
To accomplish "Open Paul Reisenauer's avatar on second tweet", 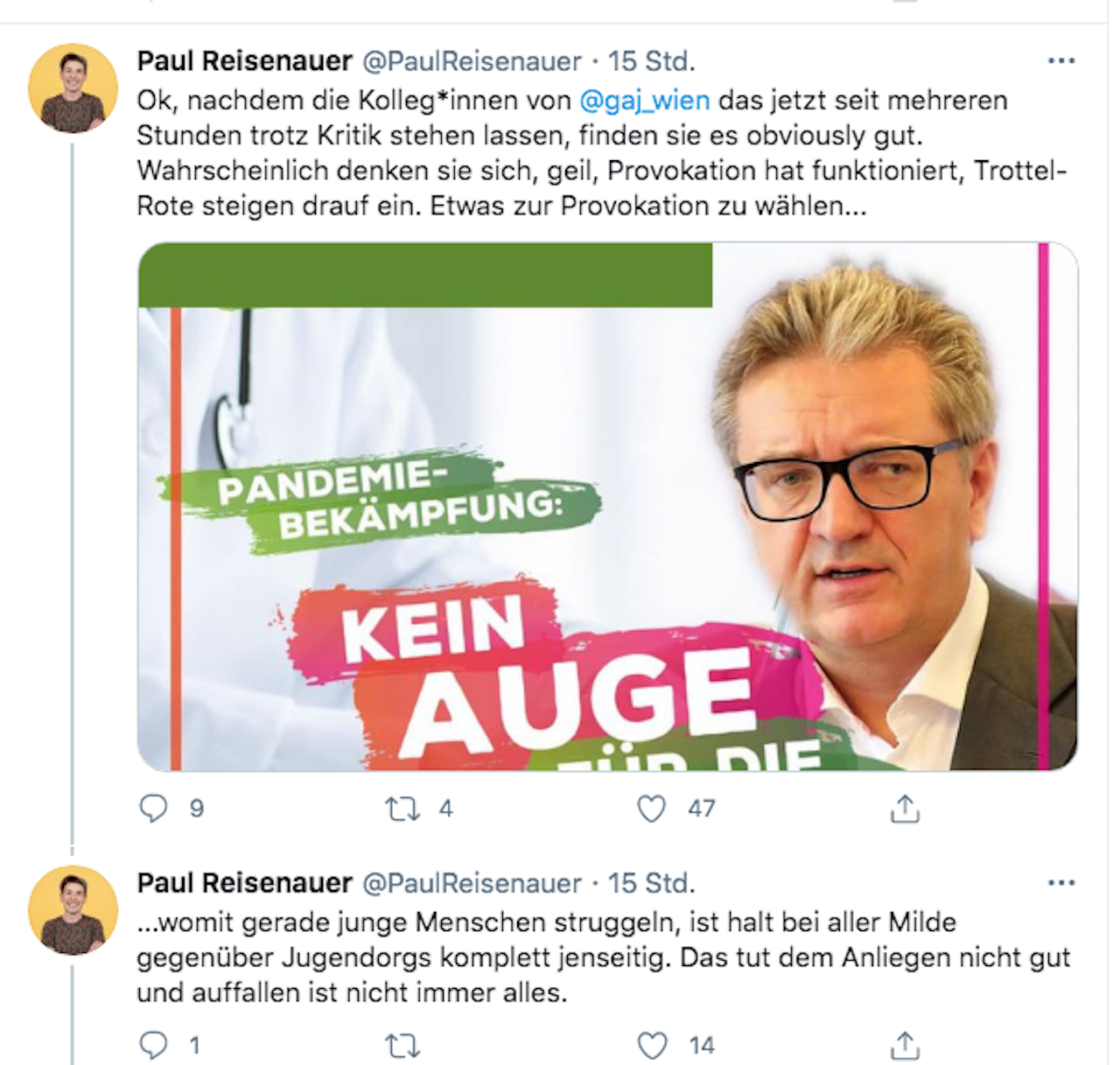I will point(73,911).
